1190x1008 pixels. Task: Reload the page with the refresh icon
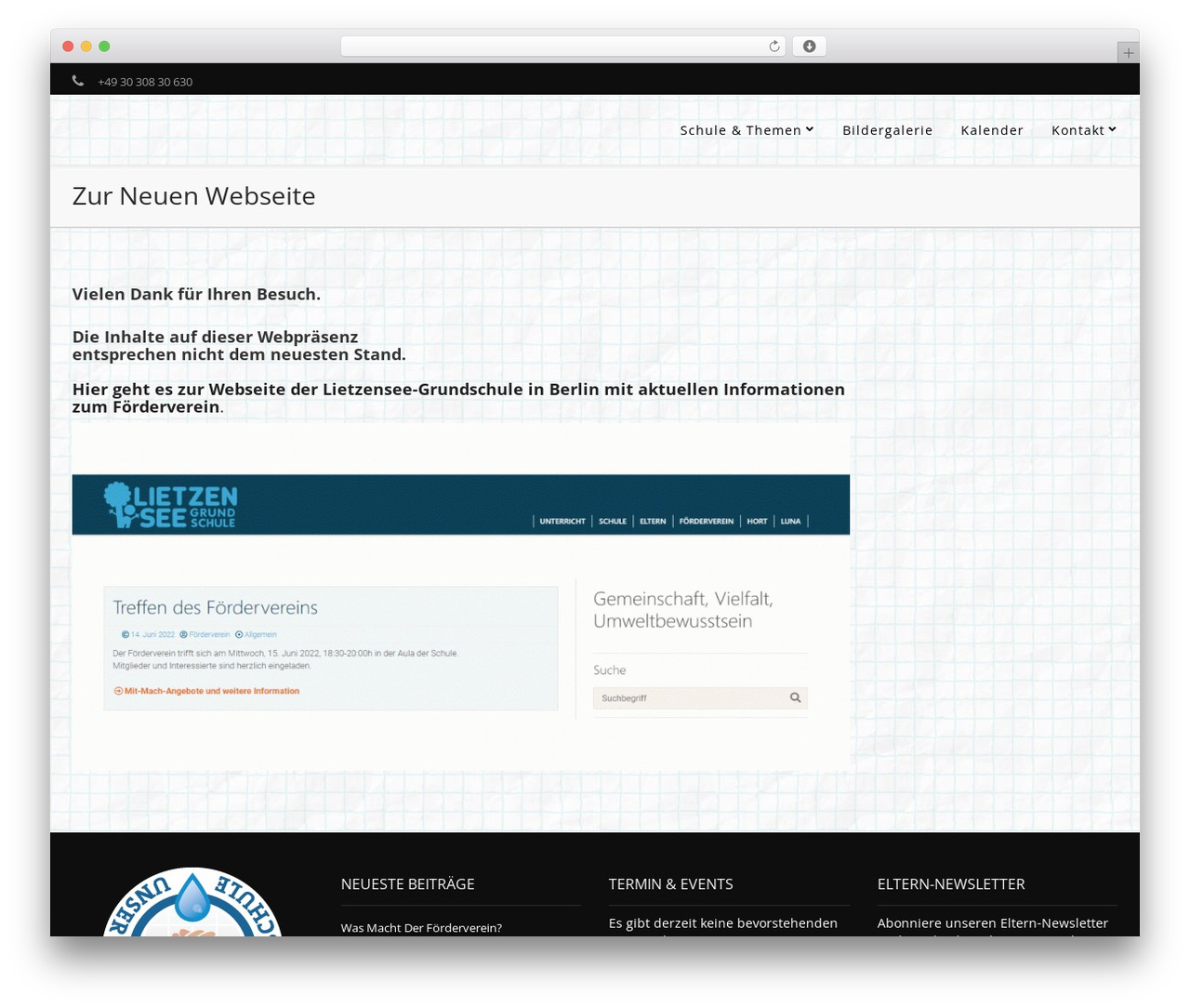[x=774, y=46]
